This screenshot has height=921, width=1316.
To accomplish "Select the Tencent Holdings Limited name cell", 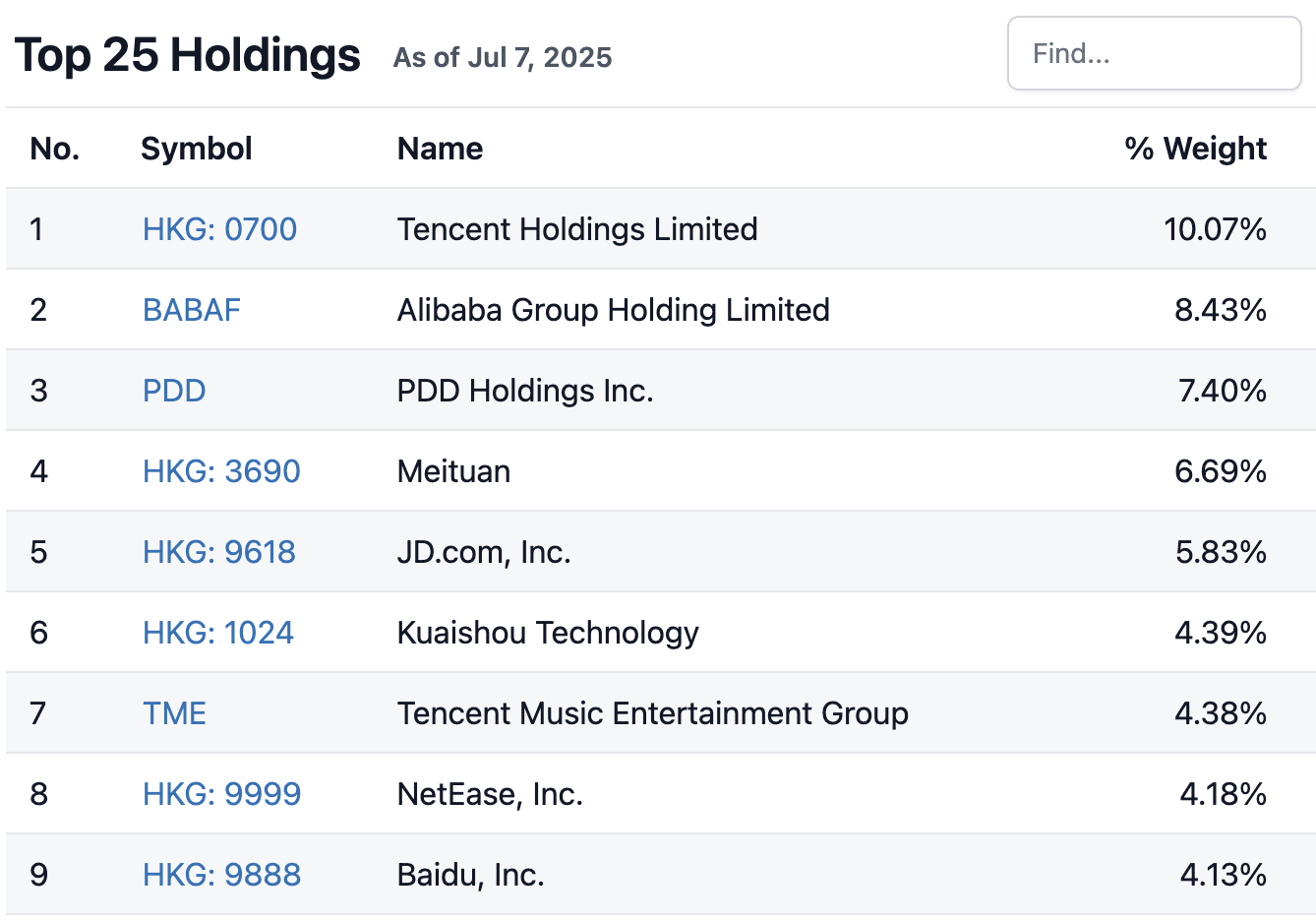I will pyautogui.click(x=577, y=229).
